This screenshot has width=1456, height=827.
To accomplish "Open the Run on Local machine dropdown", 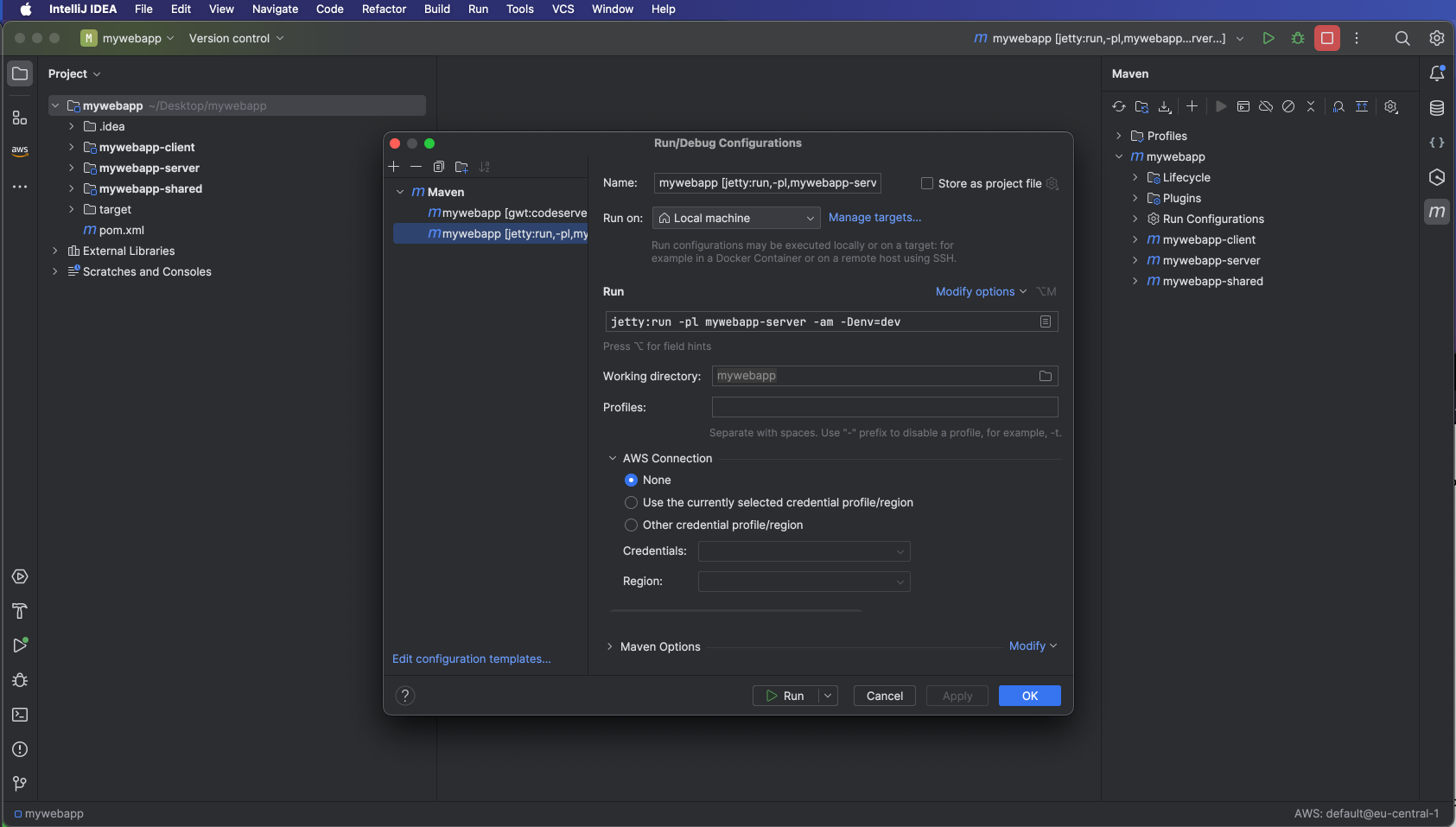I will (736, 218).
